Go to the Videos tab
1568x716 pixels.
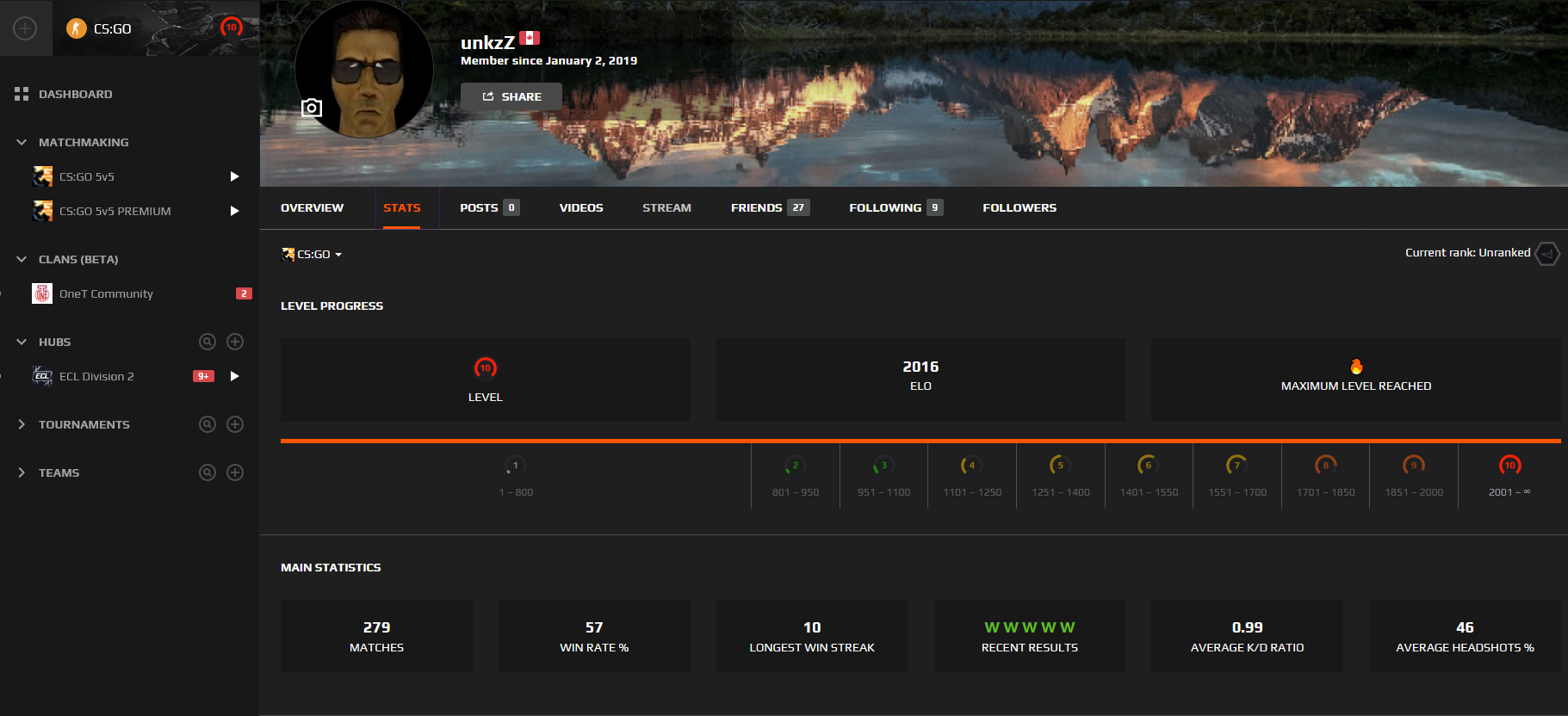point(581,207)
